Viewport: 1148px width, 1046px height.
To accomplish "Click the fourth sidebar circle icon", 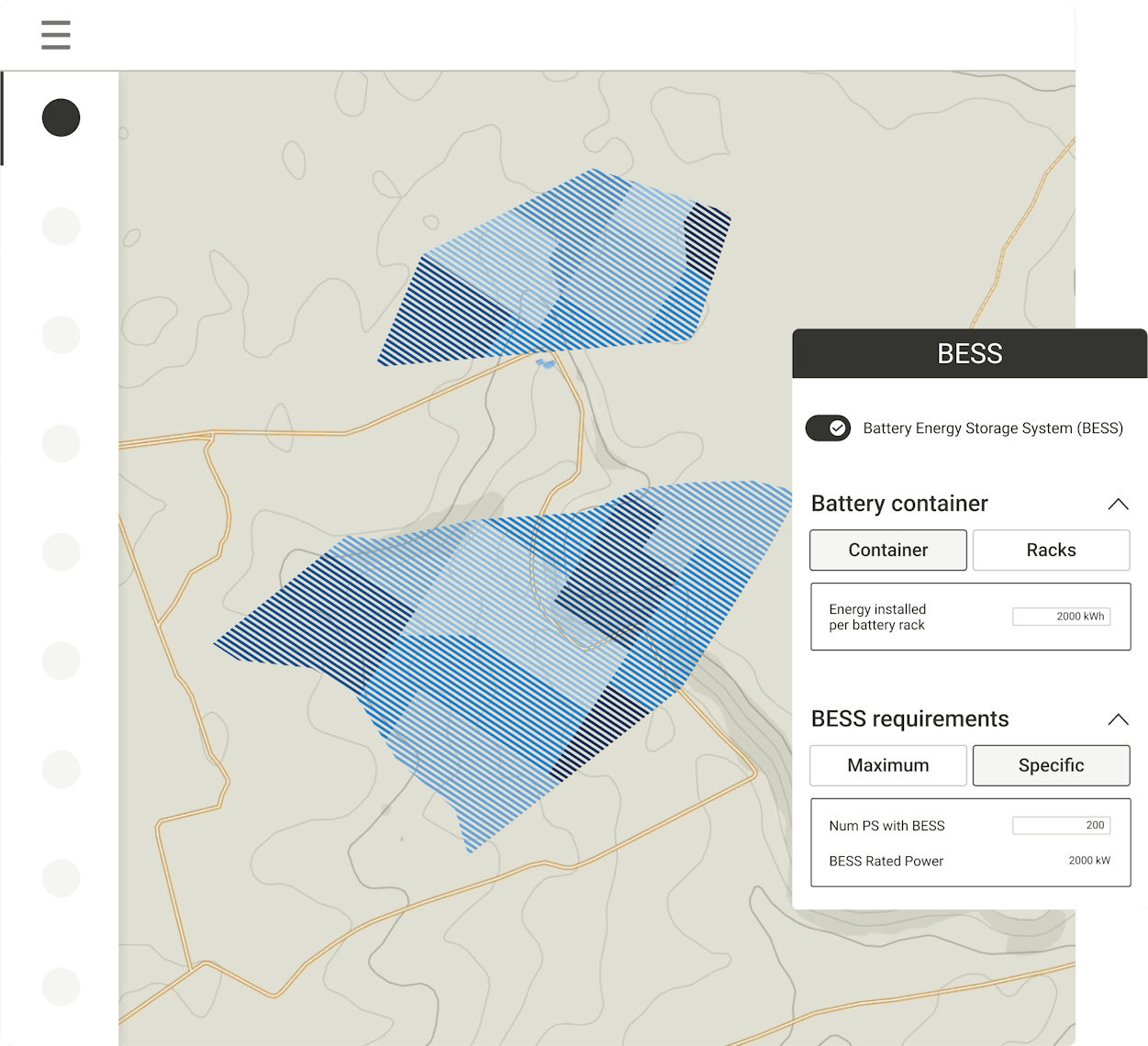I will pyautogui.click(x=61, y=444).
